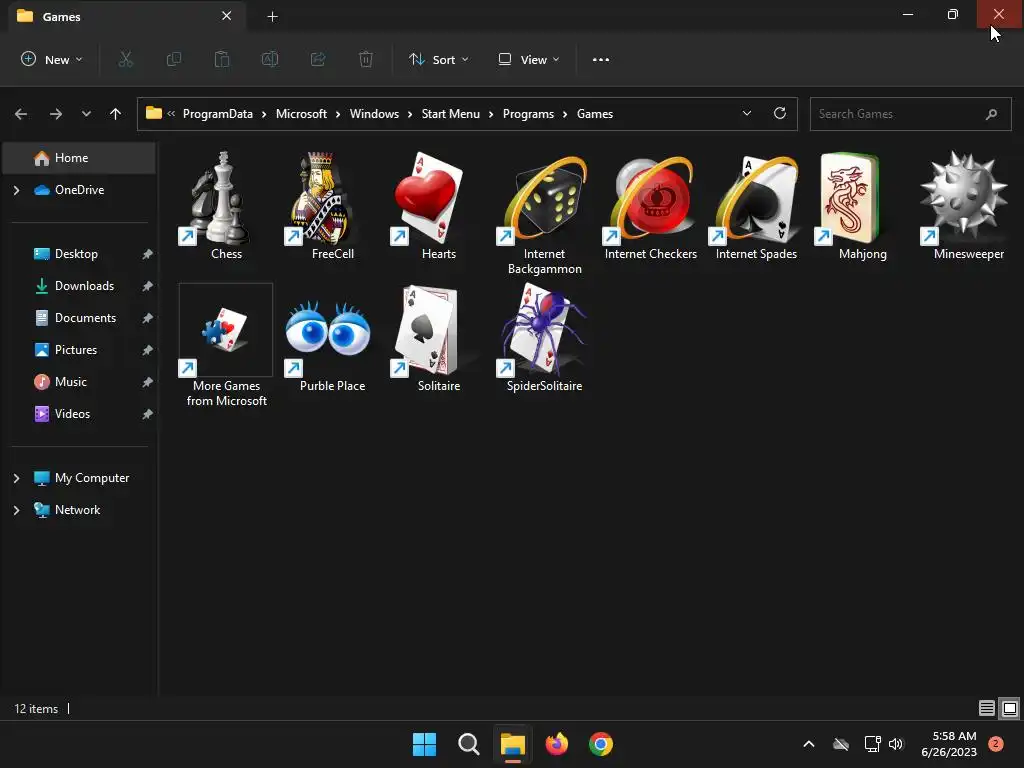Show hidden system tray icons

(808, 744)
